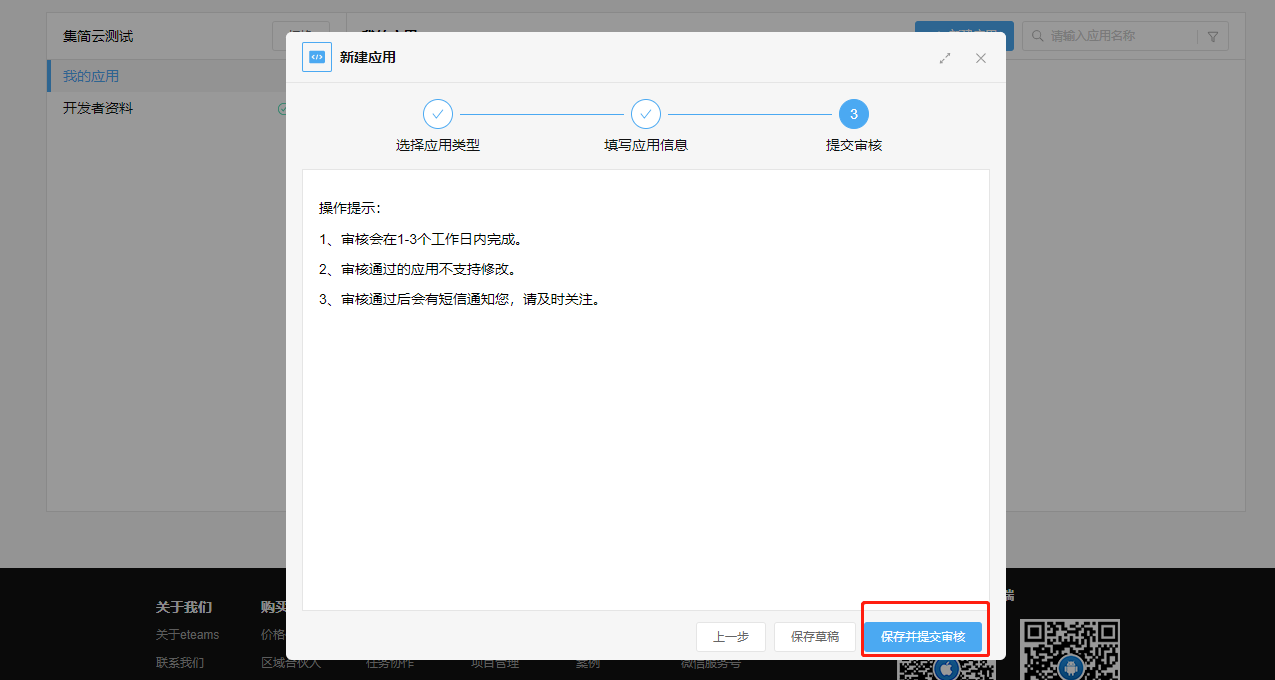Click the step 3 number circle
This screenshot has height=680, width=1275.
click(854, 114)
